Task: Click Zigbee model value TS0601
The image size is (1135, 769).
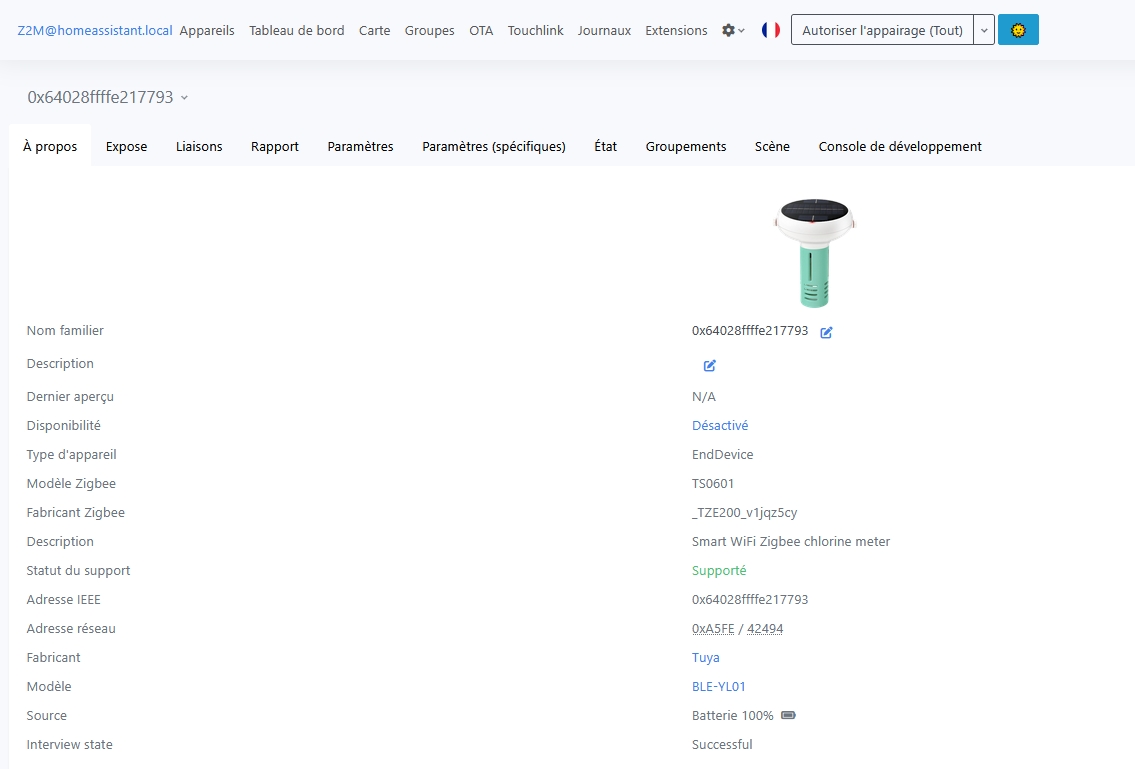Action: pos(712,484)
